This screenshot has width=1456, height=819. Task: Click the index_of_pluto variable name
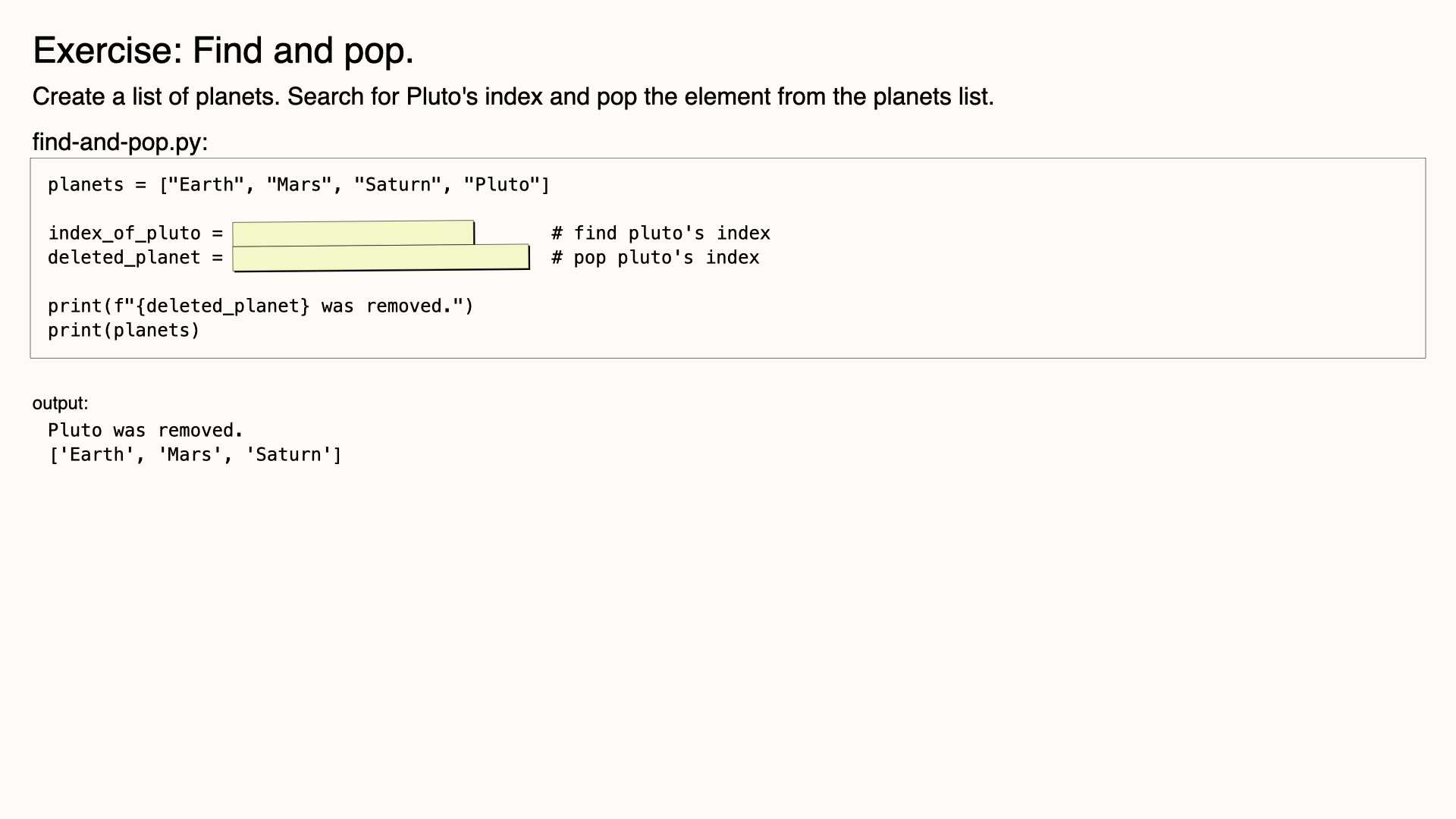click(124, 234)
